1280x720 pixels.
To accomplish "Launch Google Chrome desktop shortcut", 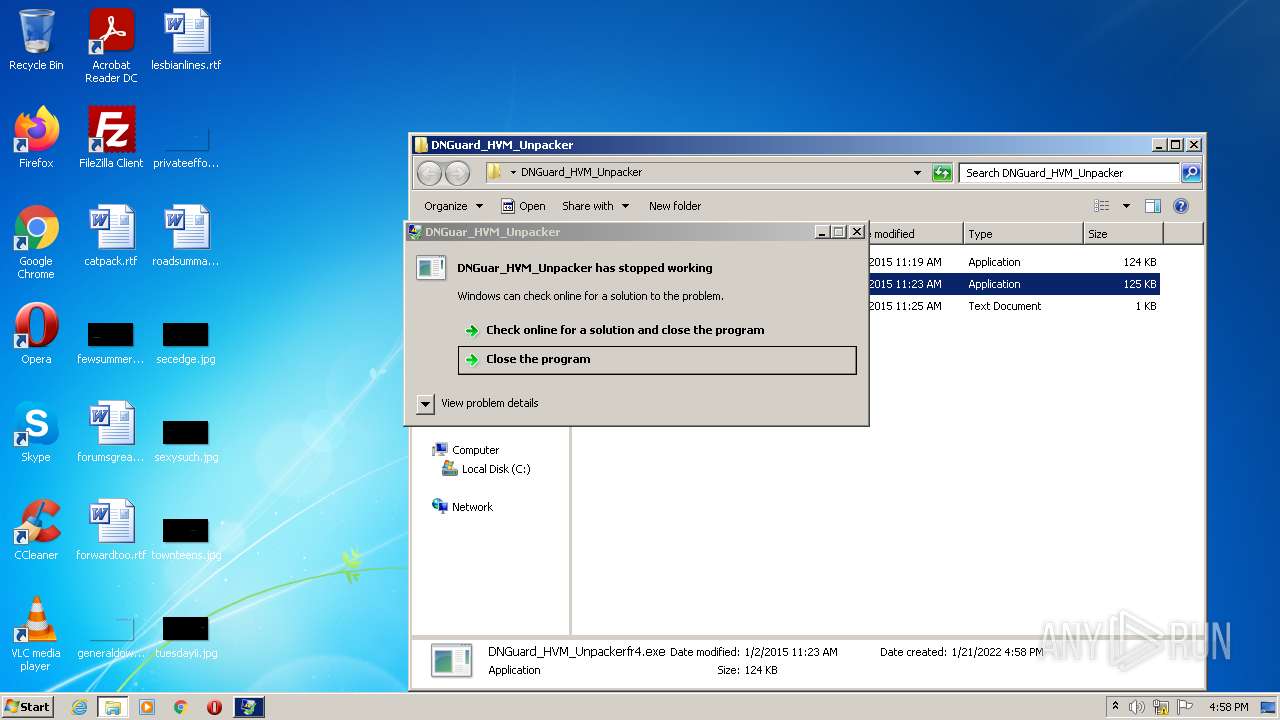I will coord(36,242).
